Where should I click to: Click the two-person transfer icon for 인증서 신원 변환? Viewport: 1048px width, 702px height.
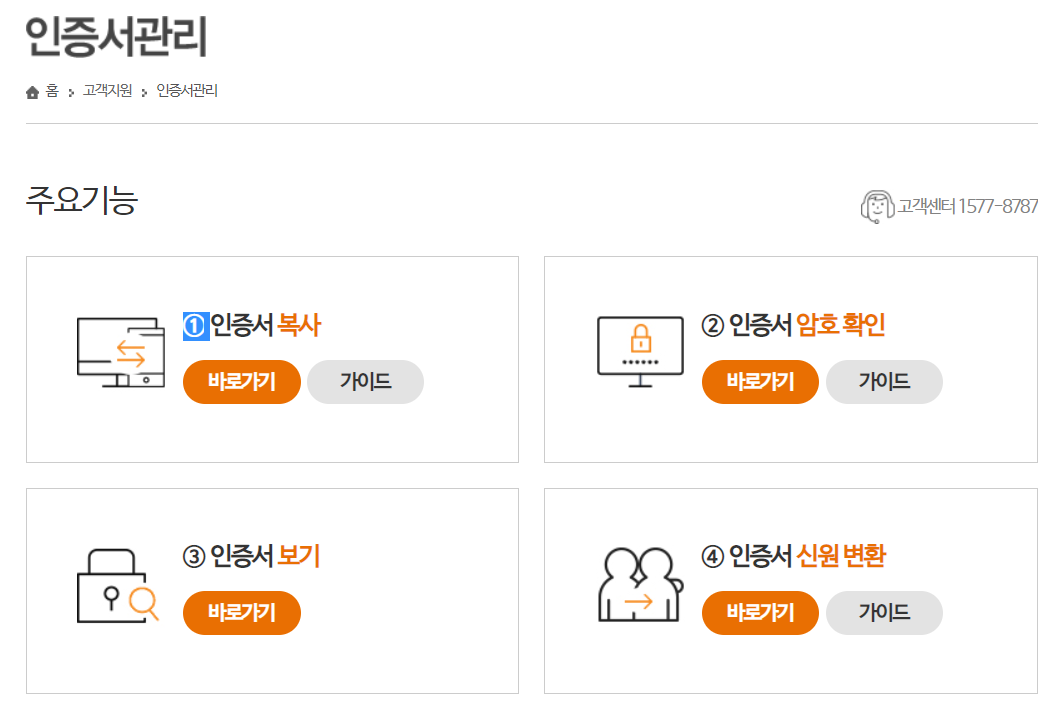[x=640, y=585]
